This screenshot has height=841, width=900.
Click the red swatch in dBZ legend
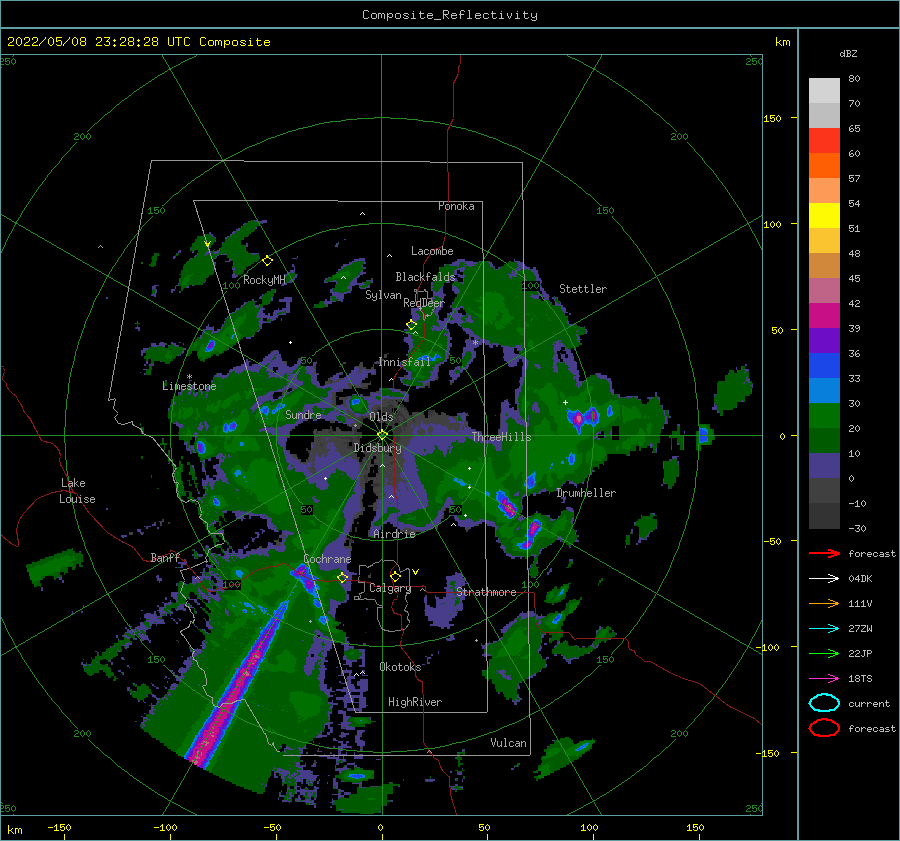point(824,141)
